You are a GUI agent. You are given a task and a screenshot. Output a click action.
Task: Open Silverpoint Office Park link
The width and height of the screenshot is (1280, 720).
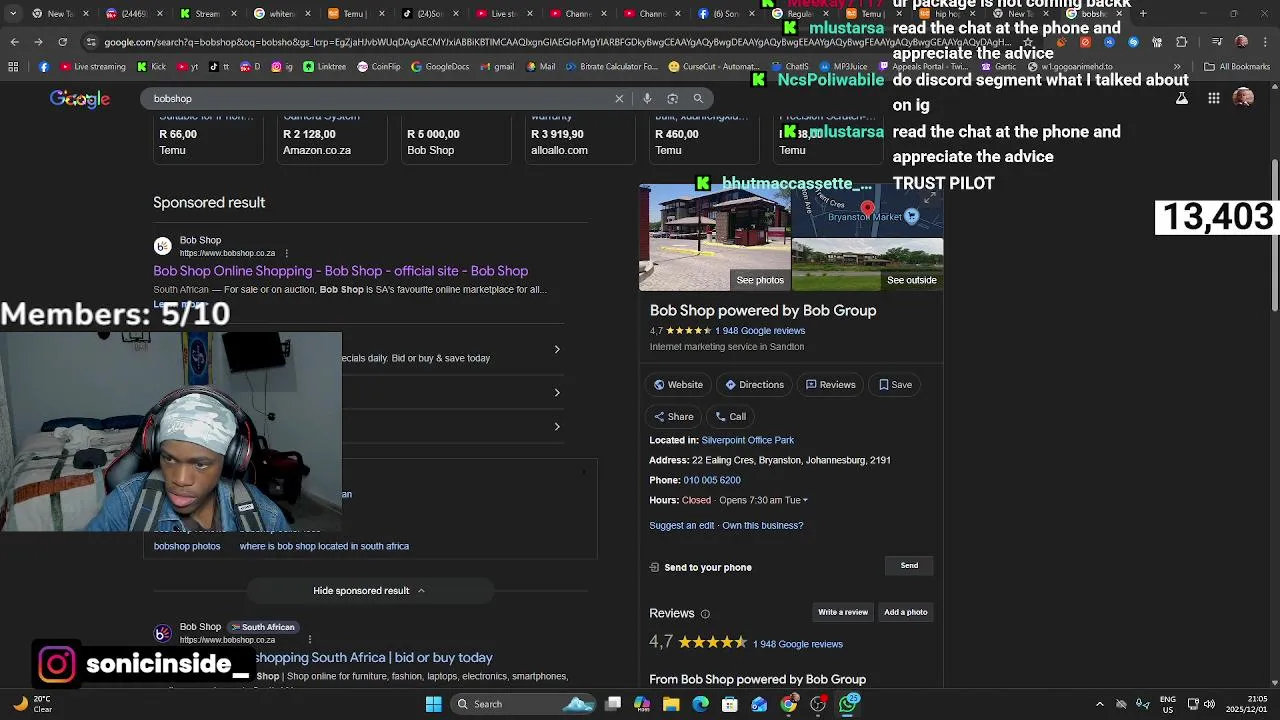point(747,440)
